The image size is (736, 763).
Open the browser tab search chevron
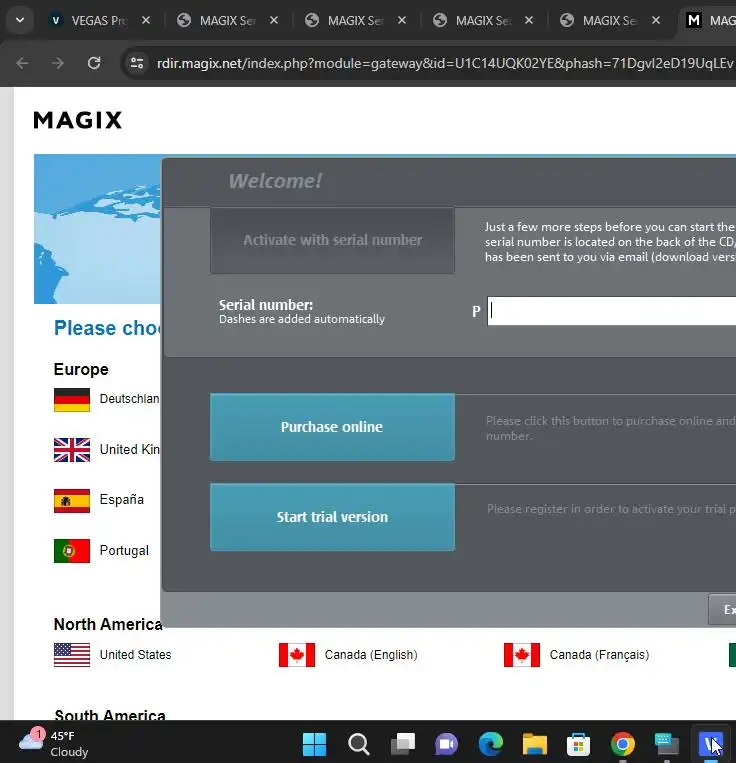pos(20,20)
